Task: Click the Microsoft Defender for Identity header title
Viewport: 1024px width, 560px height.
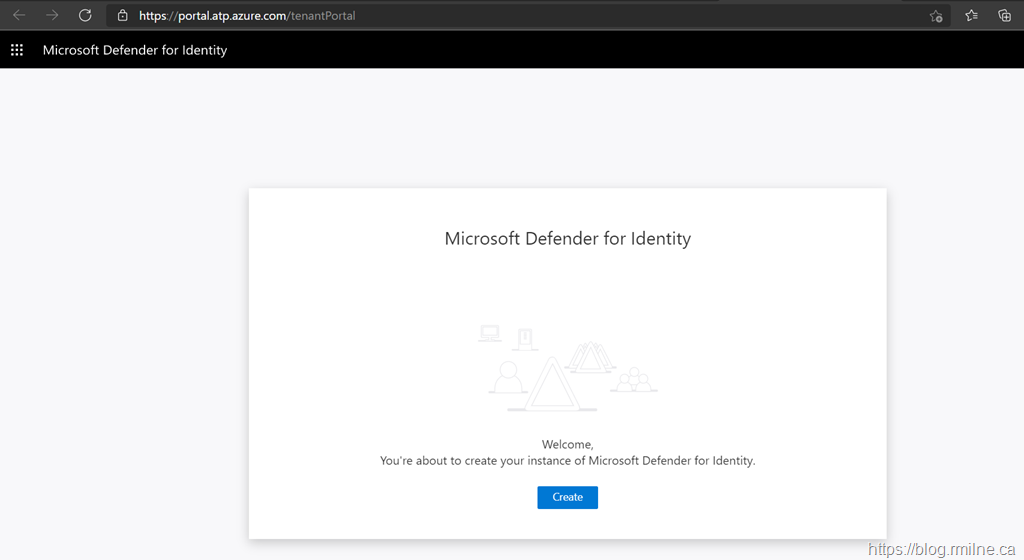Action: (135, 50)
